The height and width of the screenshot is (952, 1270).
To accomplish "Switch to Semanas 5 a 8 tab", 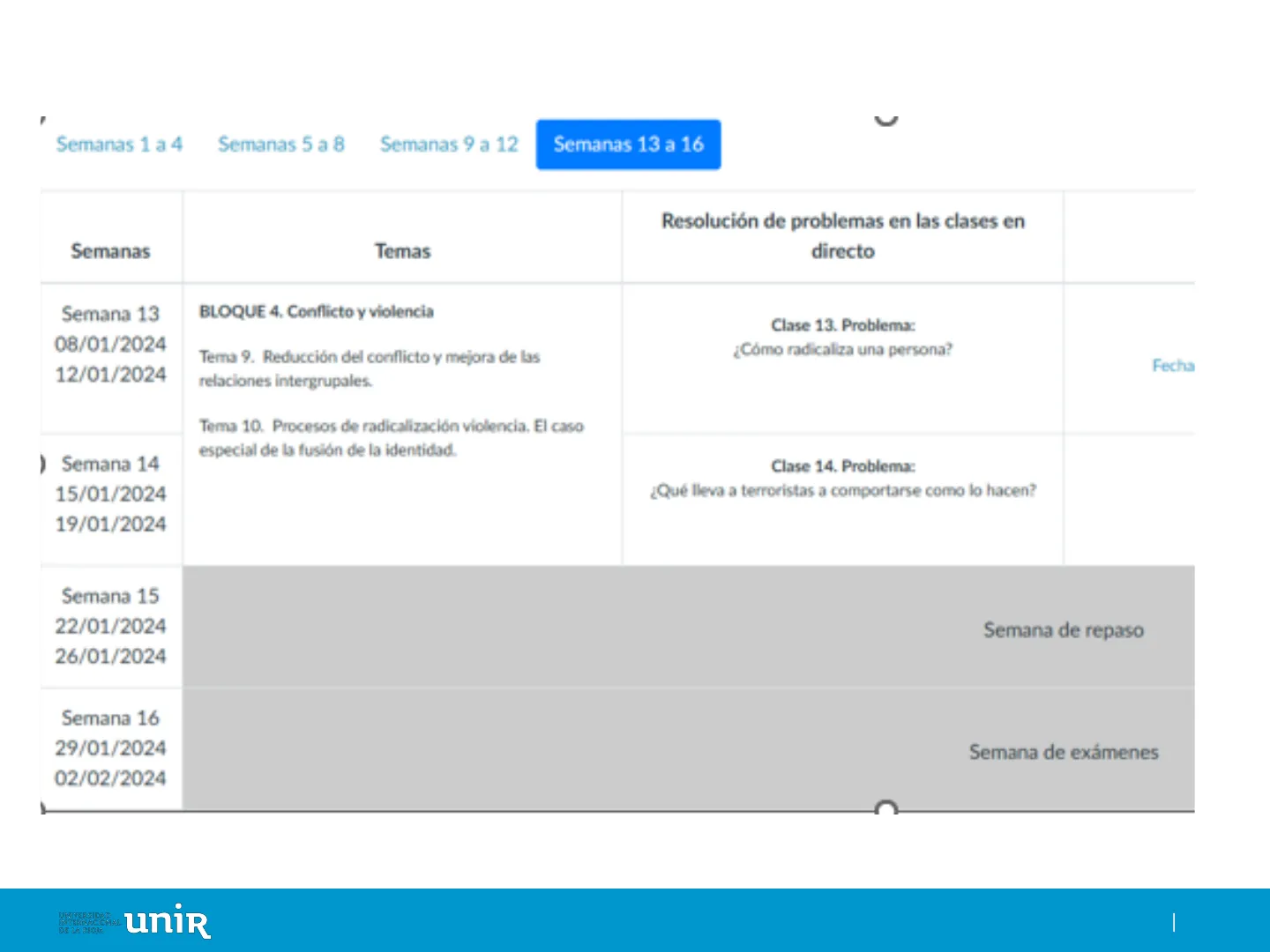I will 280,145.
